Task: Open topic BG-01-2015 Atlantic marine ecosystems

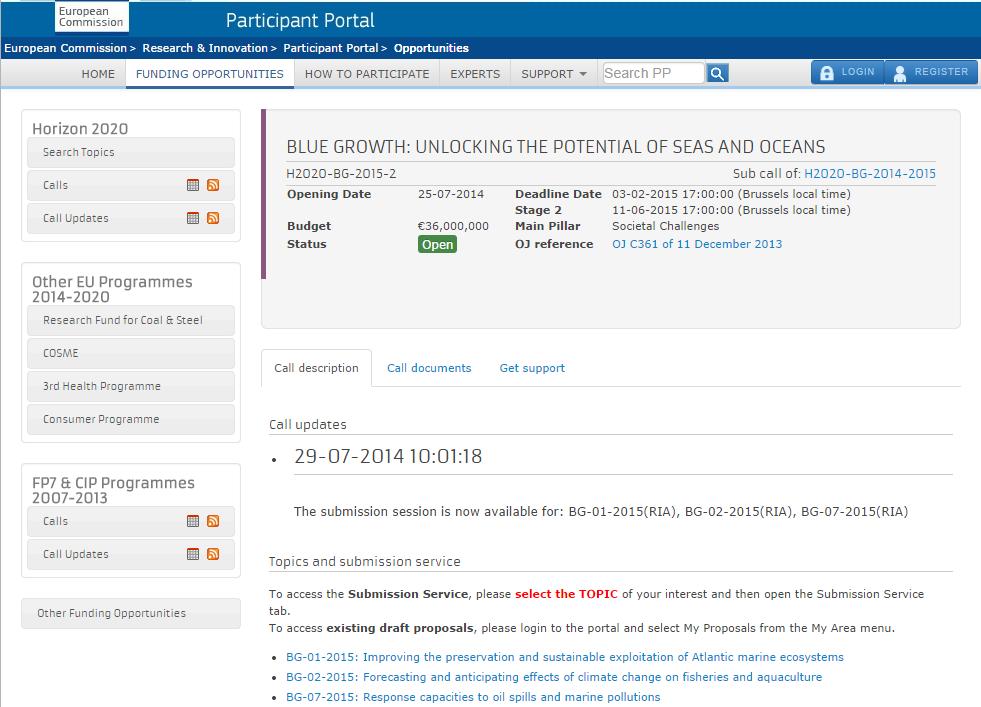Action: coord(565,657)
